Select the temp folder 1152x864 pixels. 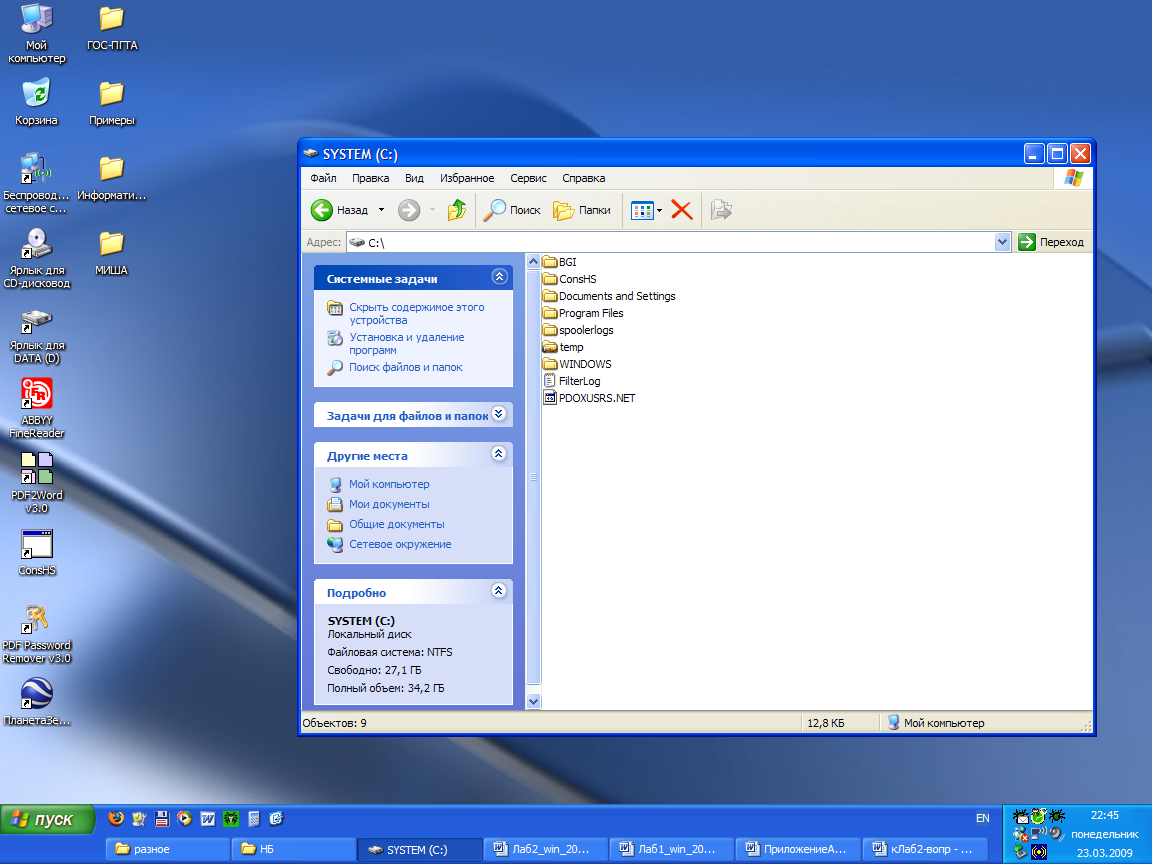(563, 347)
